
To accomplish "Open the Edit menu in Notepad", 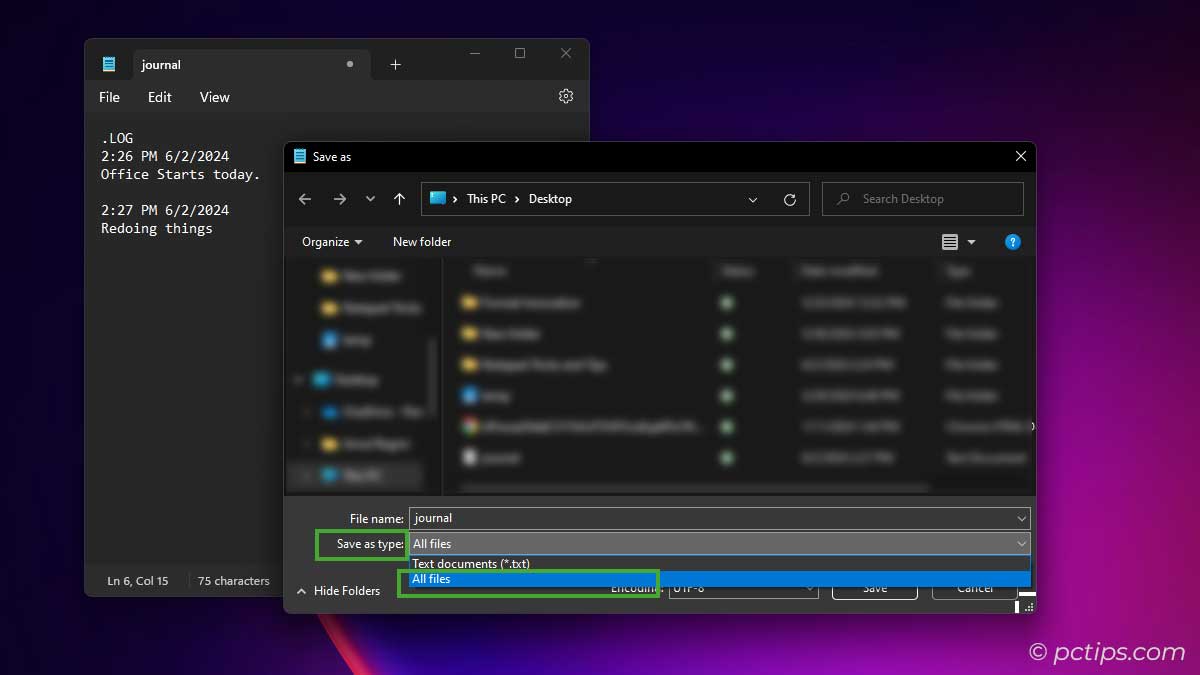I will point(159,97).
